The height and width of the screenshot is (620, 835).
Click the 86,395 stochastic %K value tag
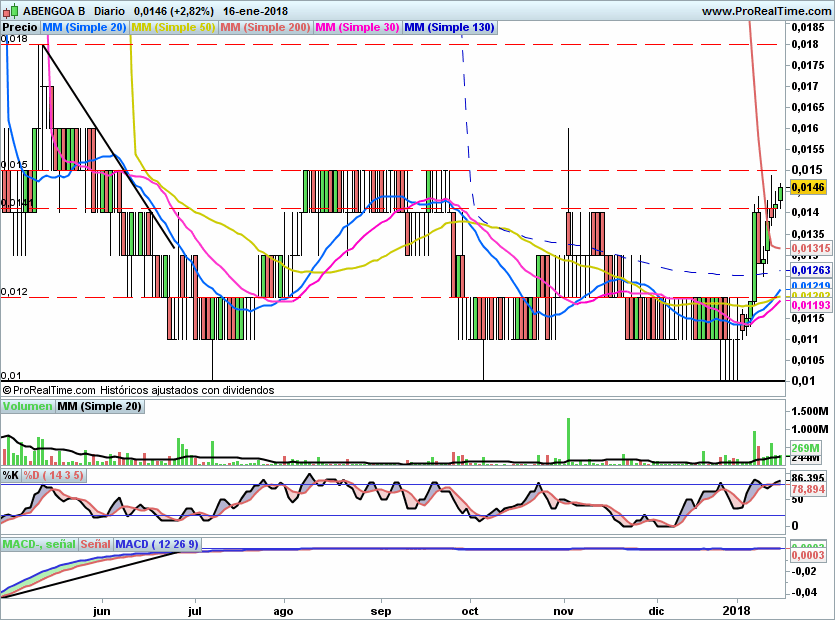[808, 477]
